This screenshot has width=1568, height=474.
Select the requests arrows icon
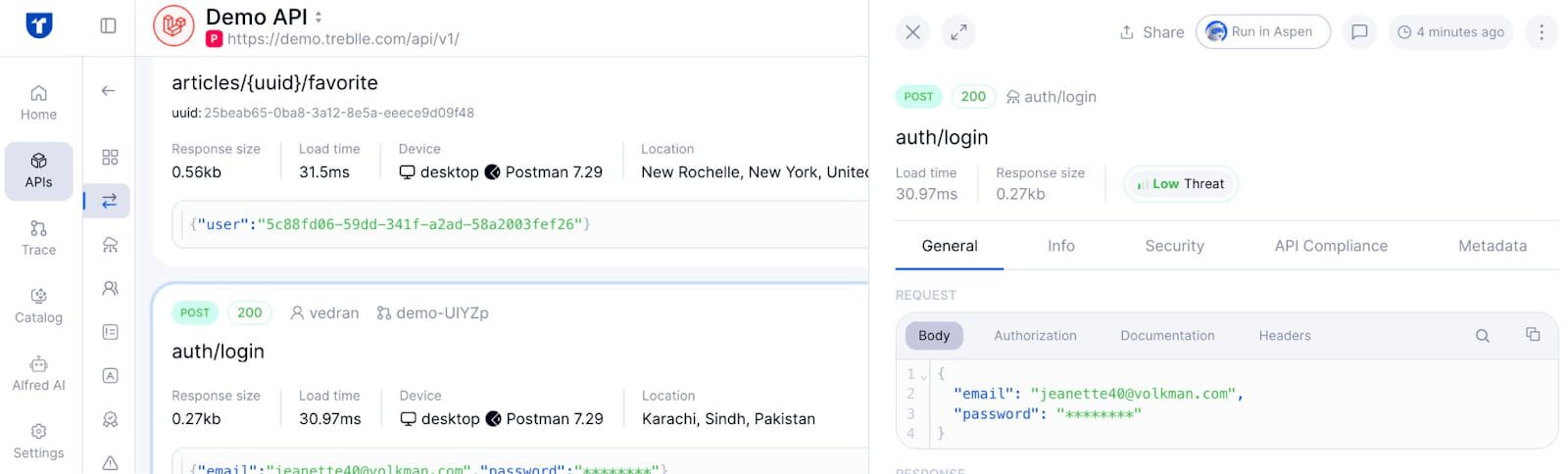tap(109, 201)
